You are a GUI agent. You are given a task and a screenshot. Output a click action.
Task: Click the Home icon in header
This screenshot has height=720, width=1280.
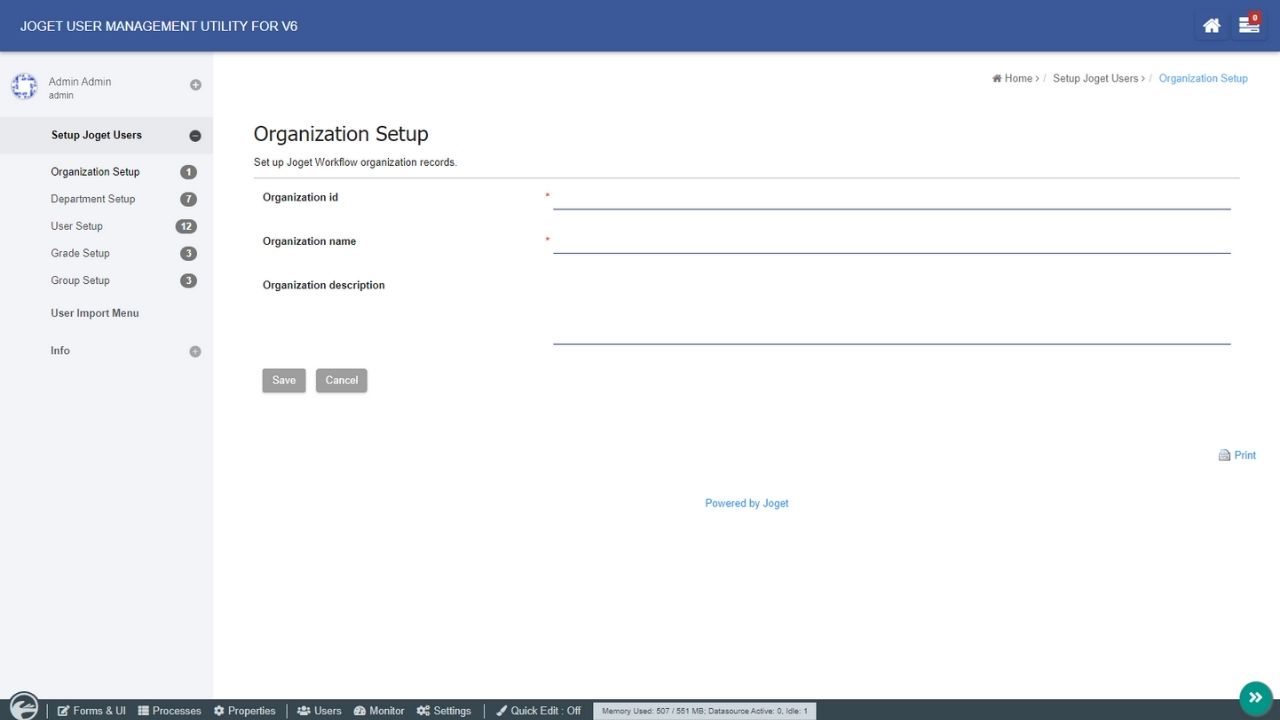pyautogui.click(x=1211, y=26)
